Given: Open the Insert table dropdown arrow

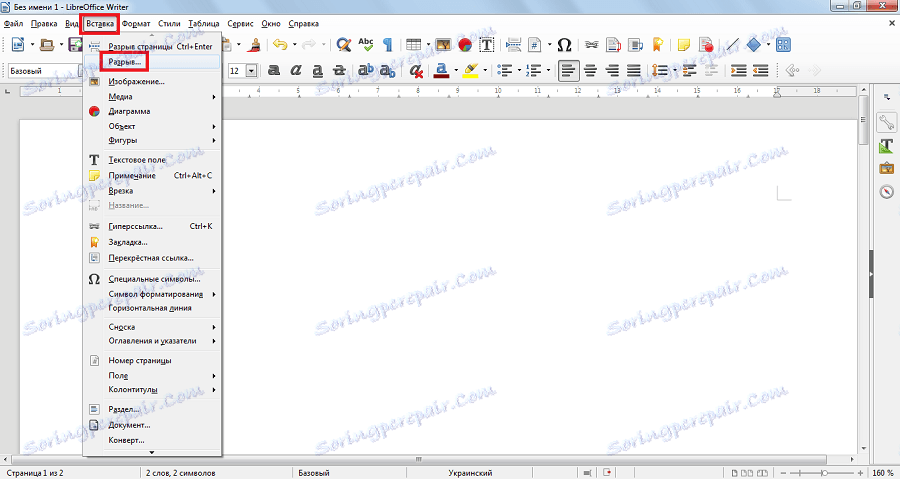Looking at the screenshot, I should (428, 45).
